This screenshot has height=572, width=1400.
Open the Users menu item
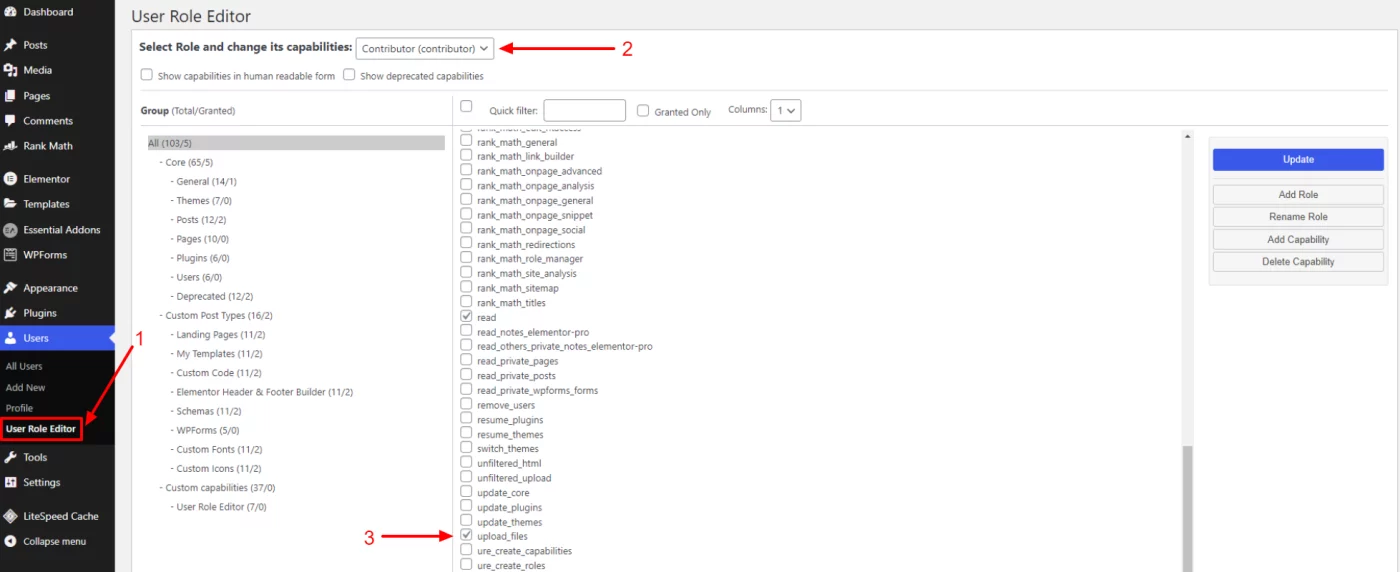57,338
